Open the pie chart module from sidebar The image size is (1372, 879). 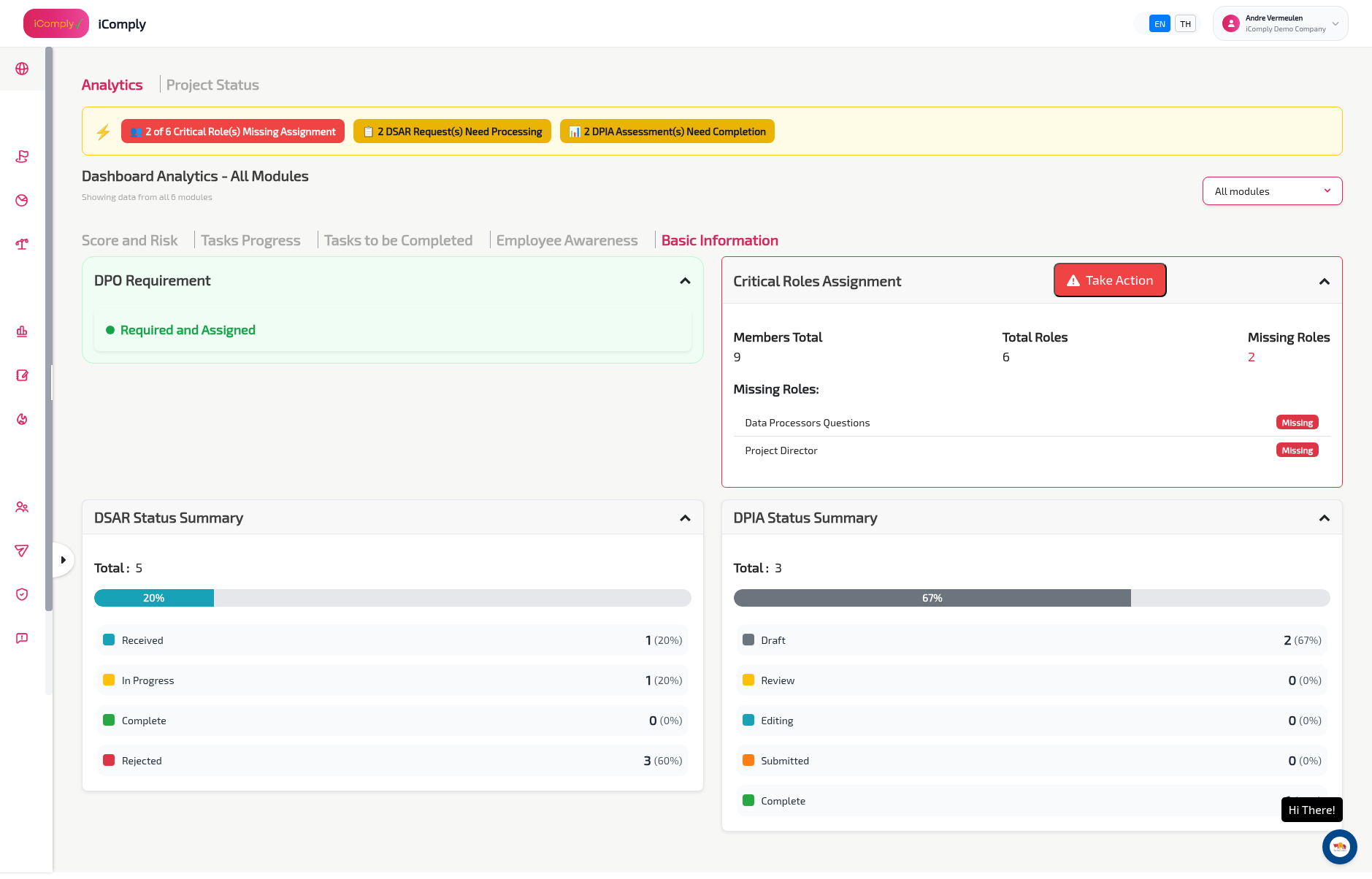21,200
